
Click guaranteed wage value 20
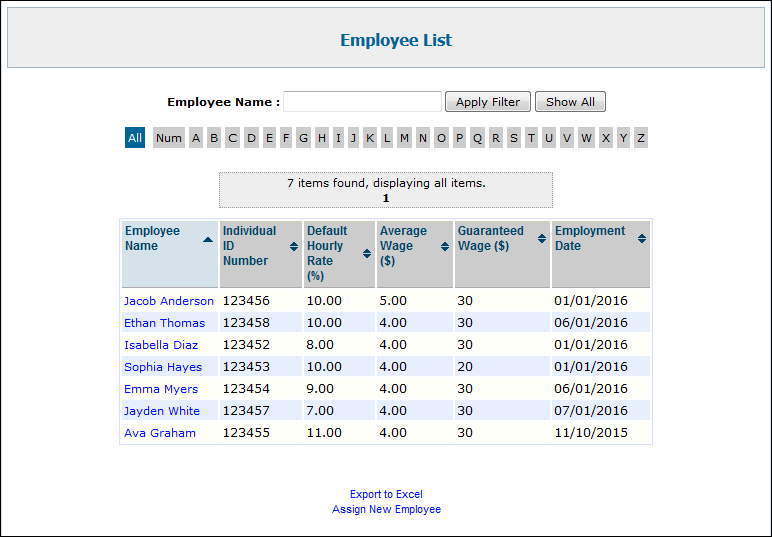click(x=465, y=367)
